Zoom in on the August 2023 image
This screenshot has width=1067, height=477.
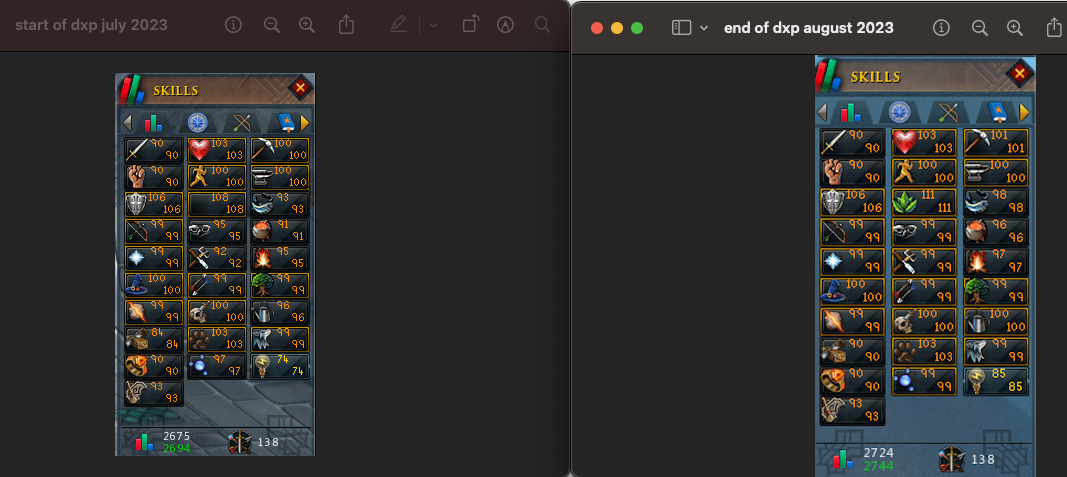pos(1015,28)
